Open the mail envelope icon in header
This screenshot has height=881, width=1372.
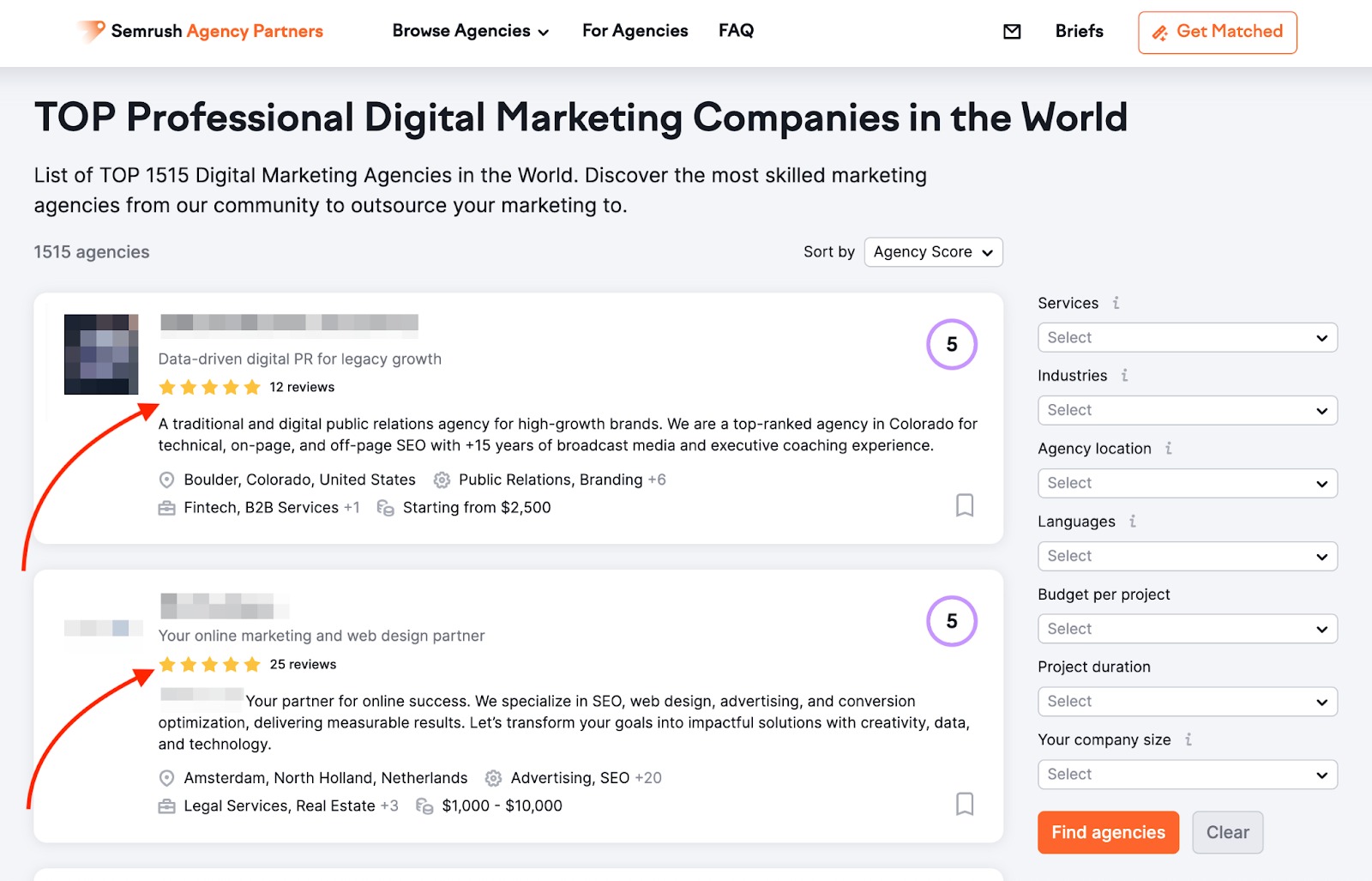point(1012,31)
